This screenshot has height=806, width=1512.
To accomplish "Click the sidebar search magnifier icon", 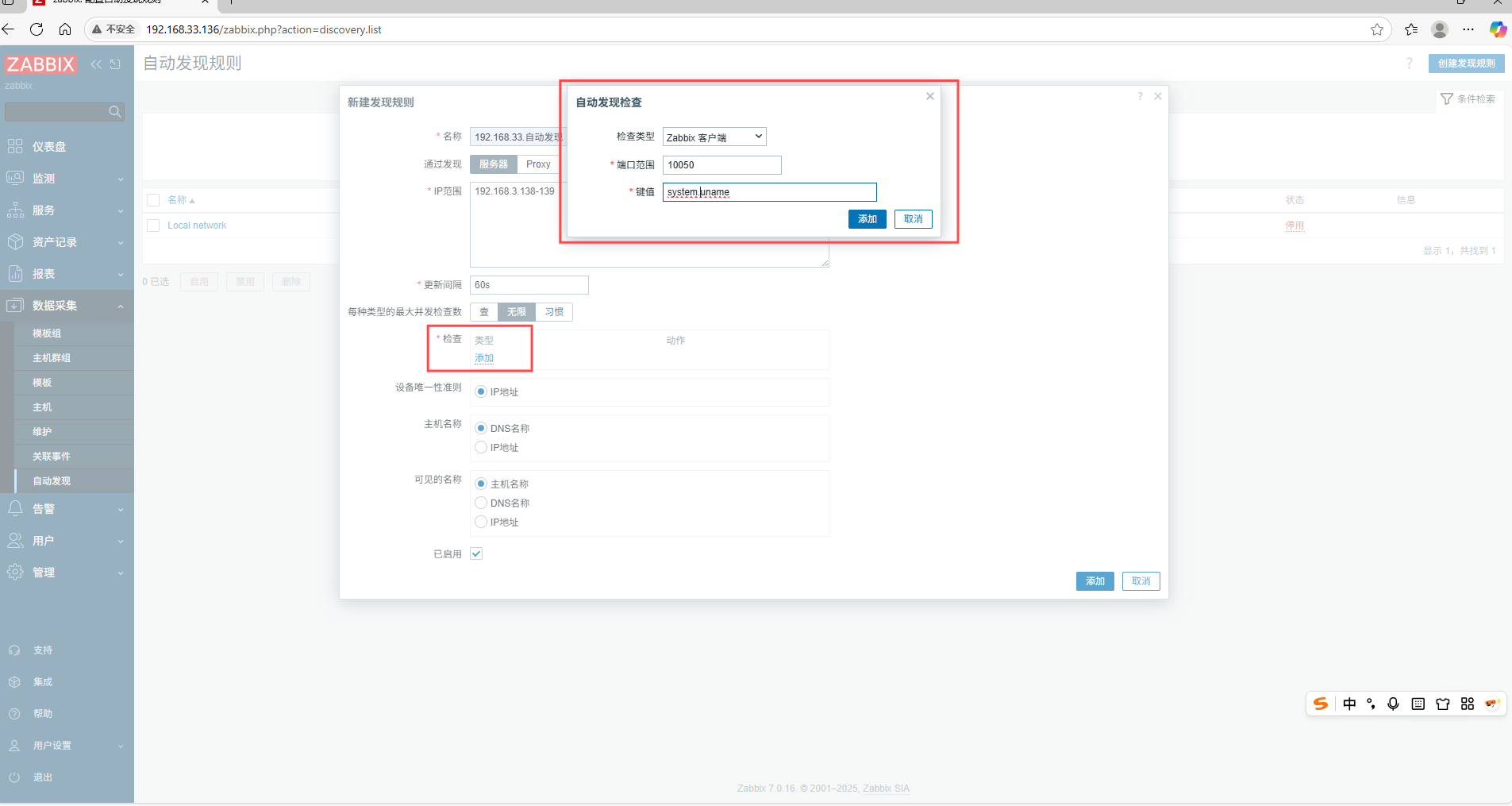I will (115, 112).
